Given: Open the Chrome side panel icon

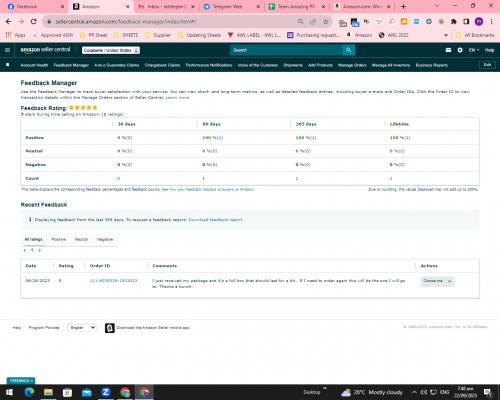Looking at the screenshot, I should [466, 22].
